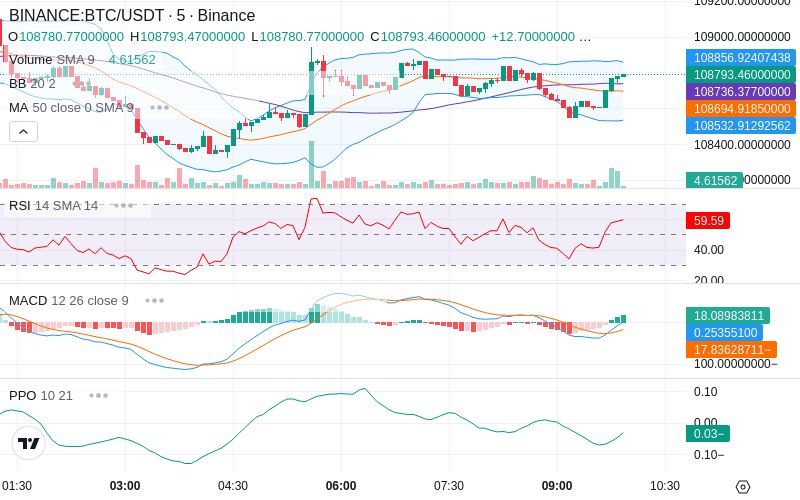Select the RSI 14 SMA 14 legend

54,206
